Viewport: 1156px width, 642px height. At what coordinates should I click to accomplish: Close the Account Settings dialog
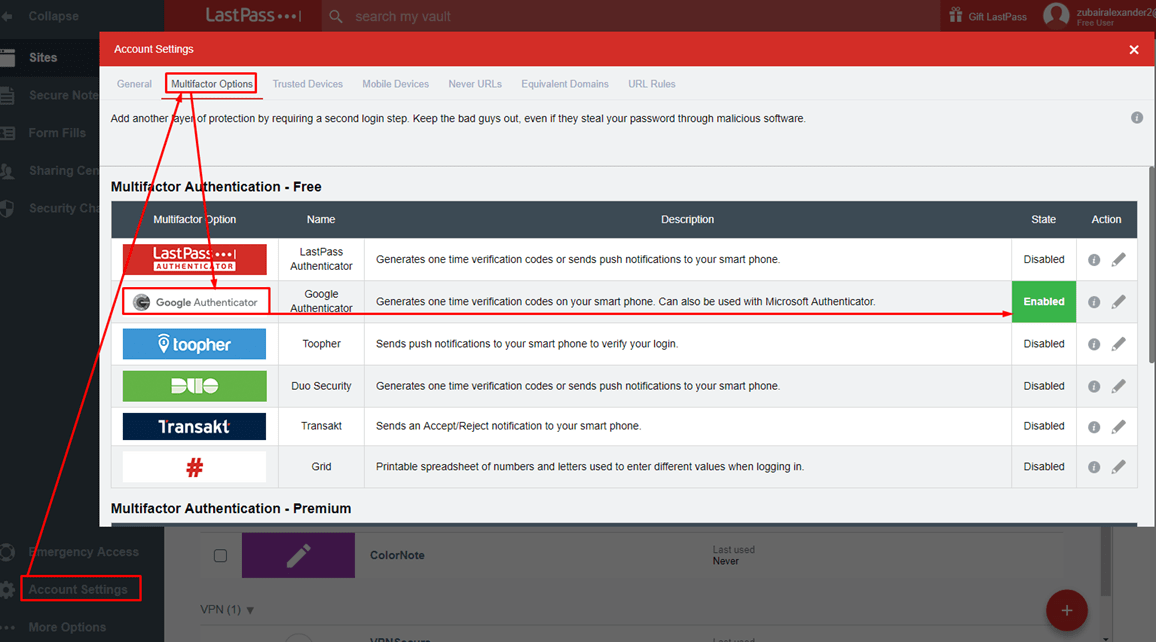(1134, 49)
